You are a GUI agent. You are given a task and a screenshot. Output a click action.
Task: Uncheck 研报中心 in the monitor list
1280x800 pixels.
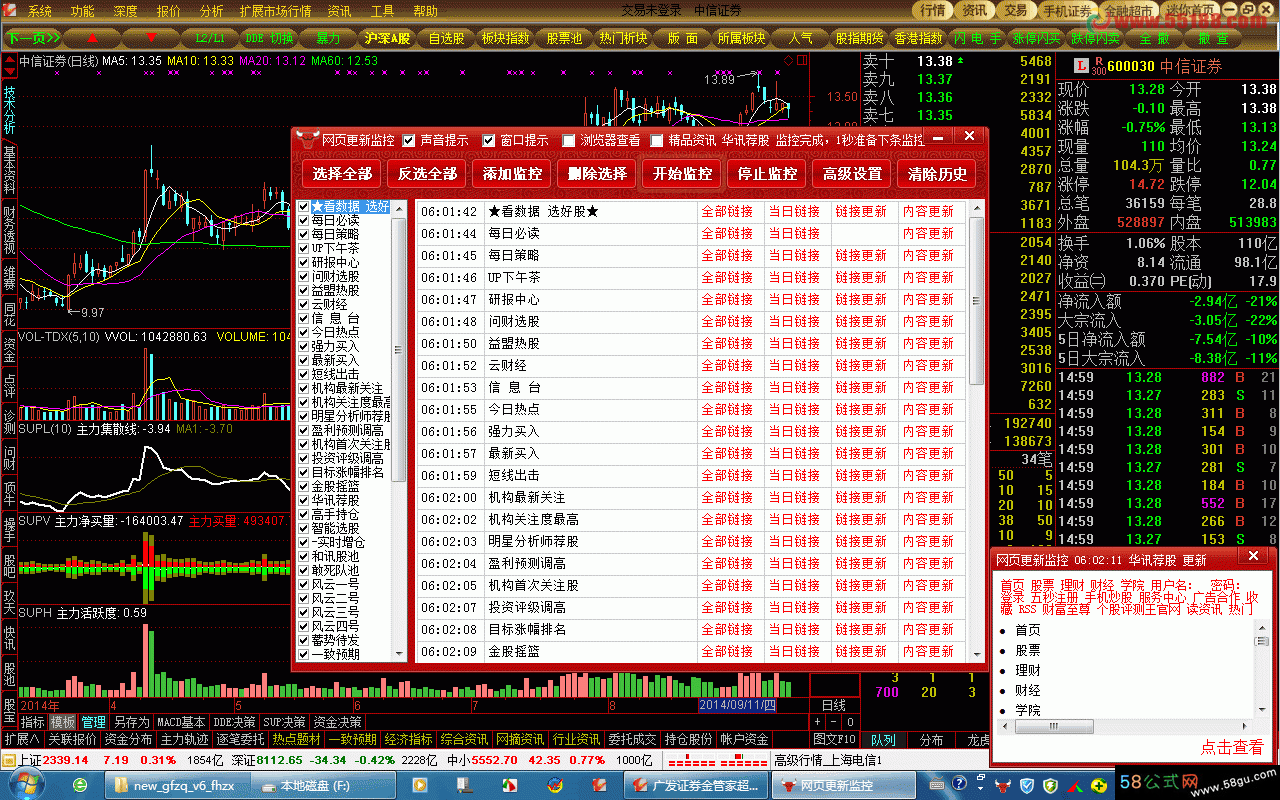pos(304,262)
